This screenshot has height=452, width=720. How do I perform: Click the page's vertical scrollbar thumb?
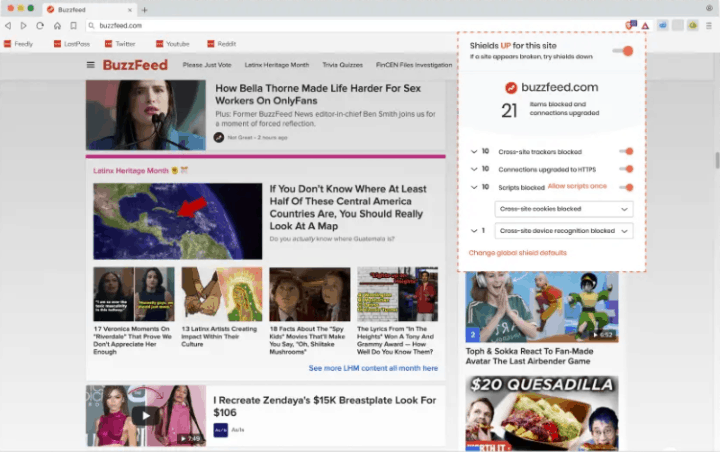[717, 160]
